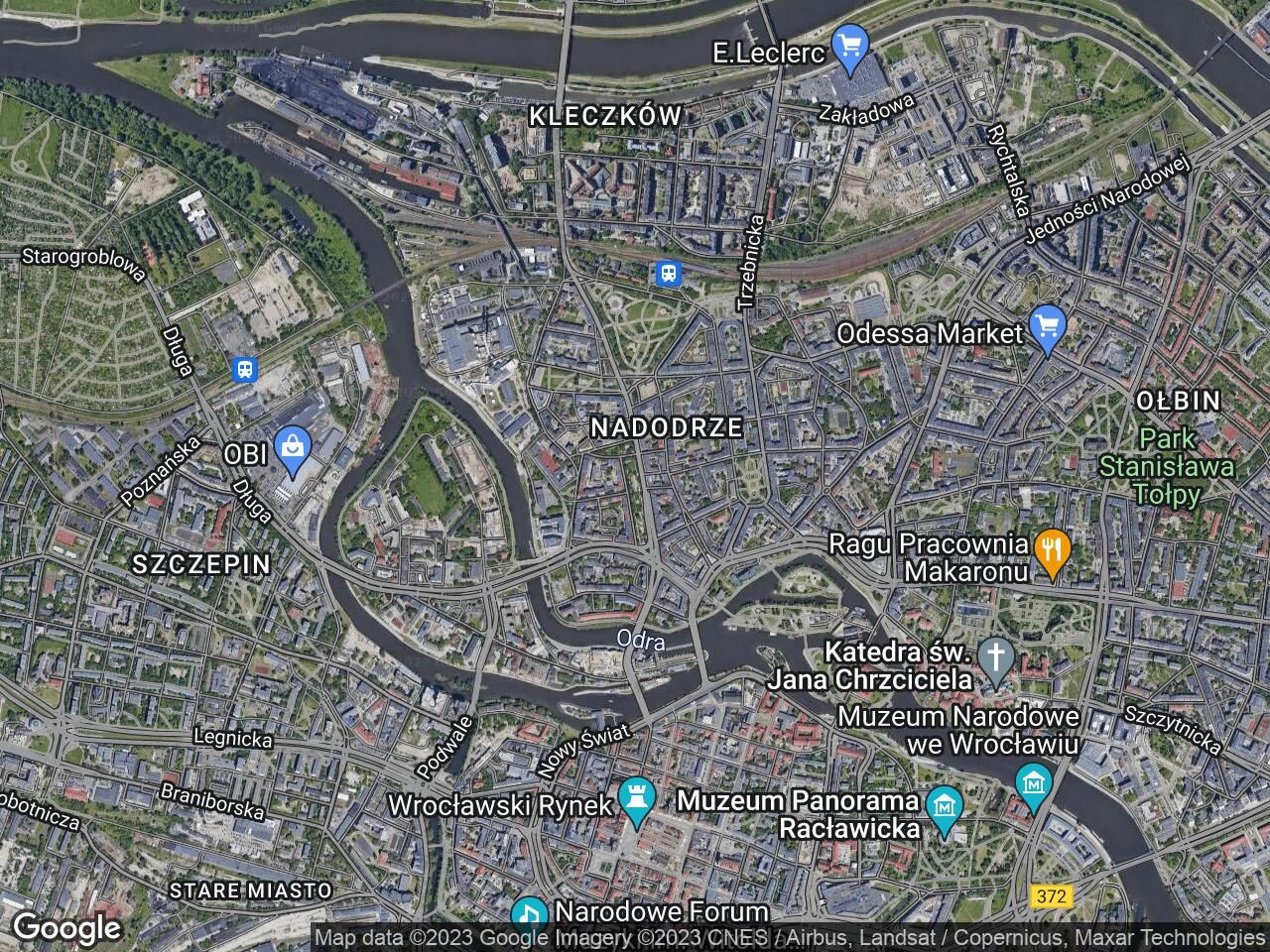Screen dimensions: 1270x952
Task: Select the Odra river label
Action: [640, 641]
